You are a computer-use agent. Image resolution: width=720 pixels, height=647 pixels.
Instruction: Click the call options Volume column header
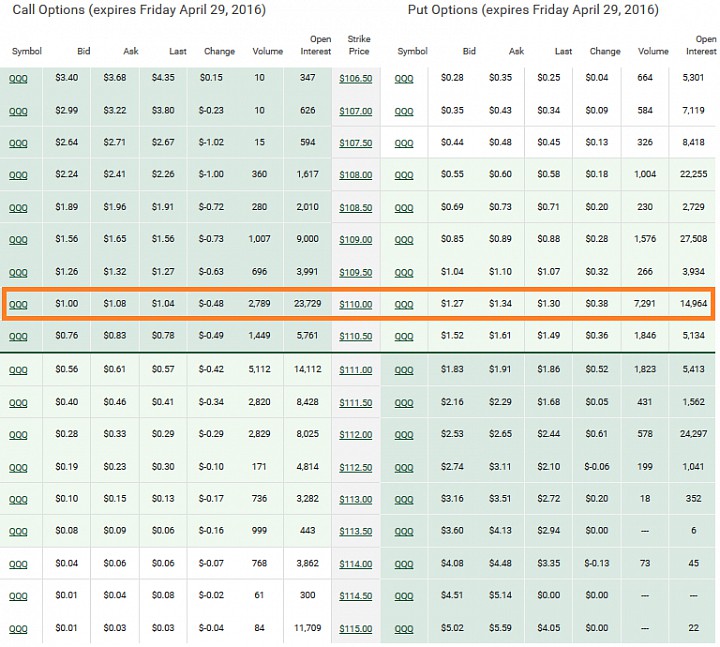pos(268,51)
